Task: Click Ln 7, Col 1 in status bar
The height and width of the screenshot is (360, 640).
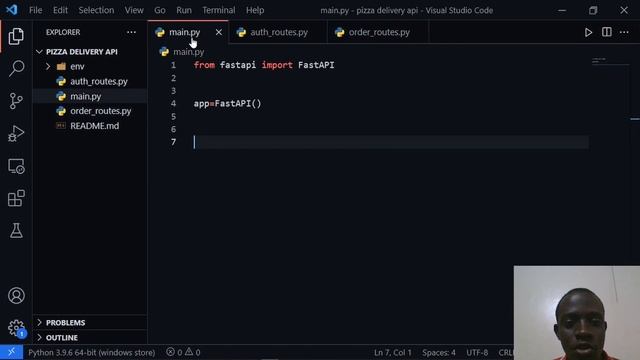Action: coord(393,352)
